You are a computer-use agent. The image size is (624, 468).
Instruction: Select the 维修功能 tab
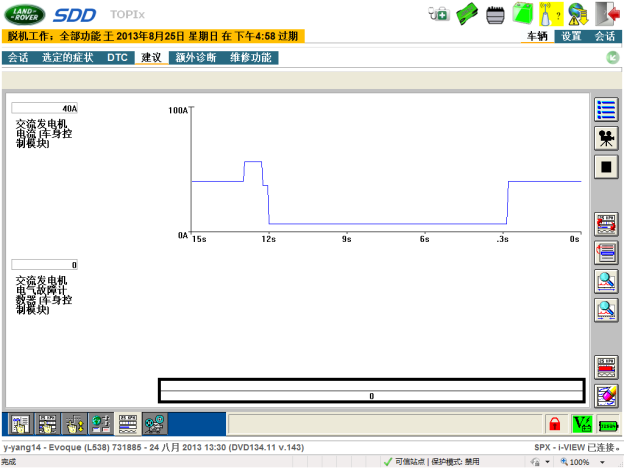[251, 58]
